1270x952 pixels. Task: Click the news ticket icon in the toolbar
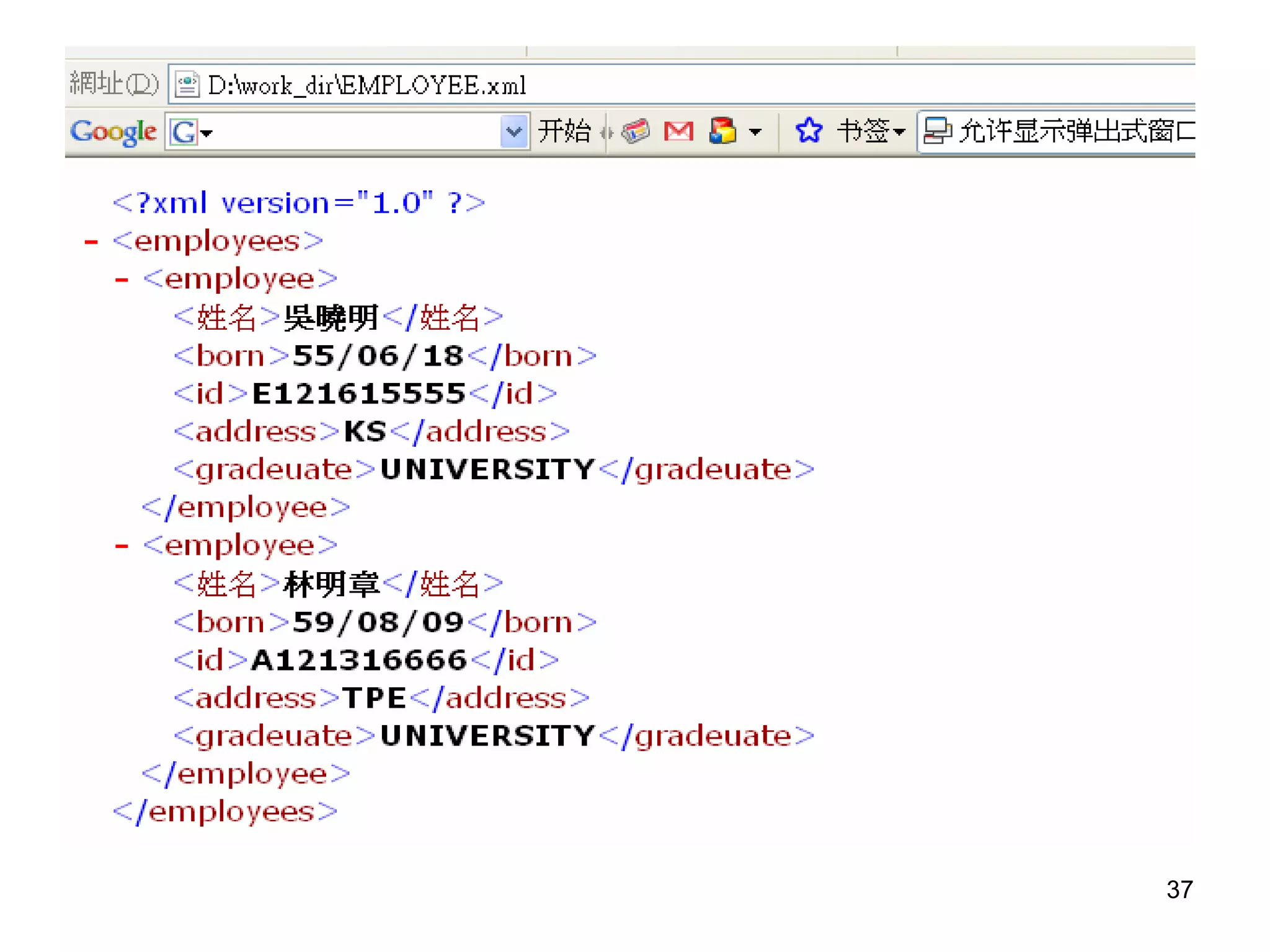(636, 131)
